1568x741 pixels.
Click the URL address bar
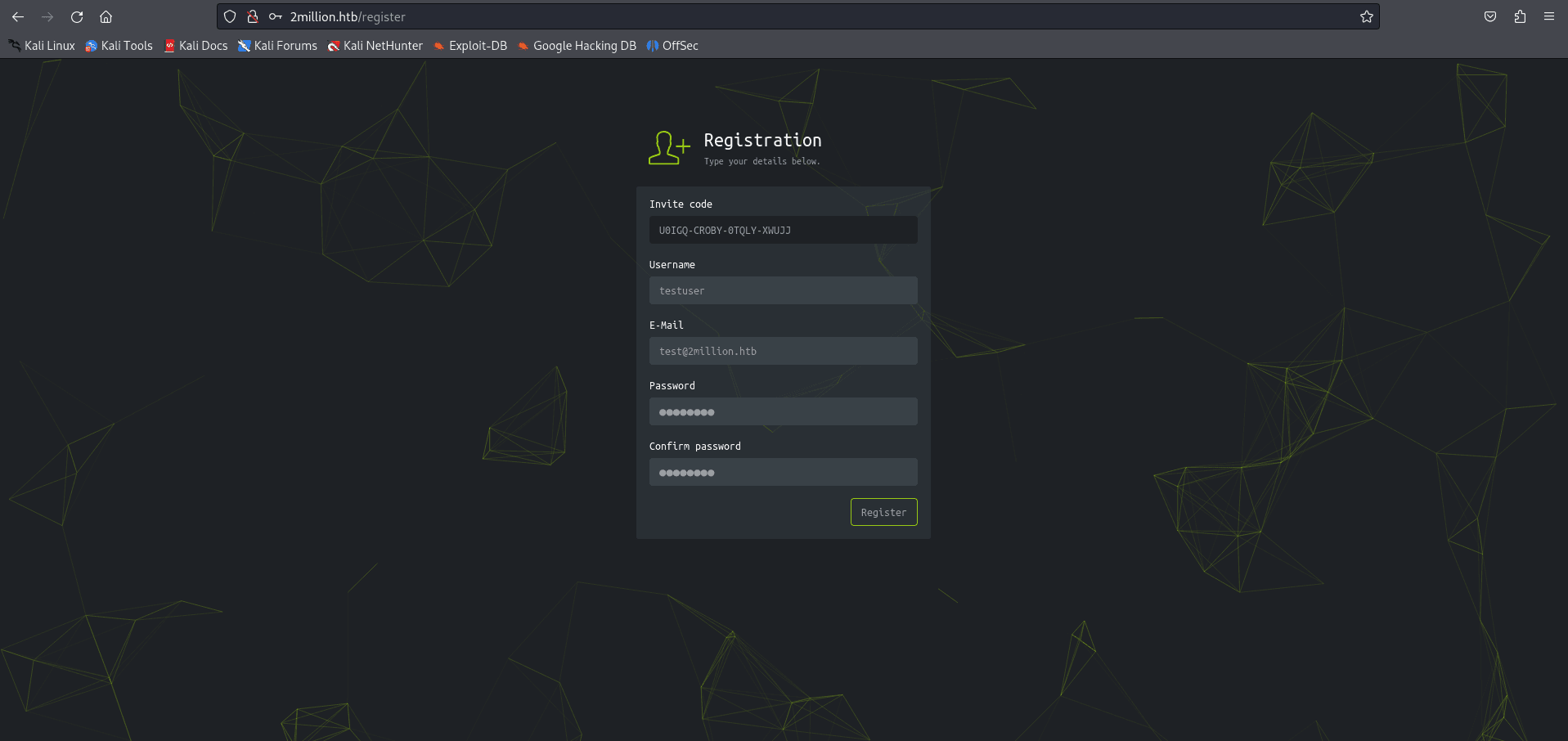click(736, 16)
